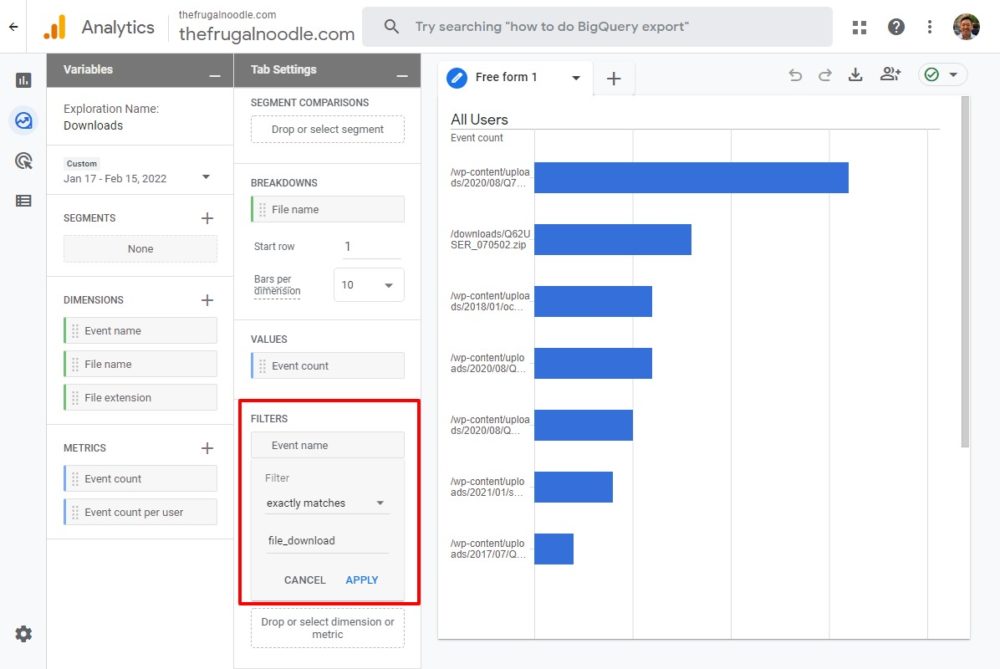Cancel the filter configuration

304,579
